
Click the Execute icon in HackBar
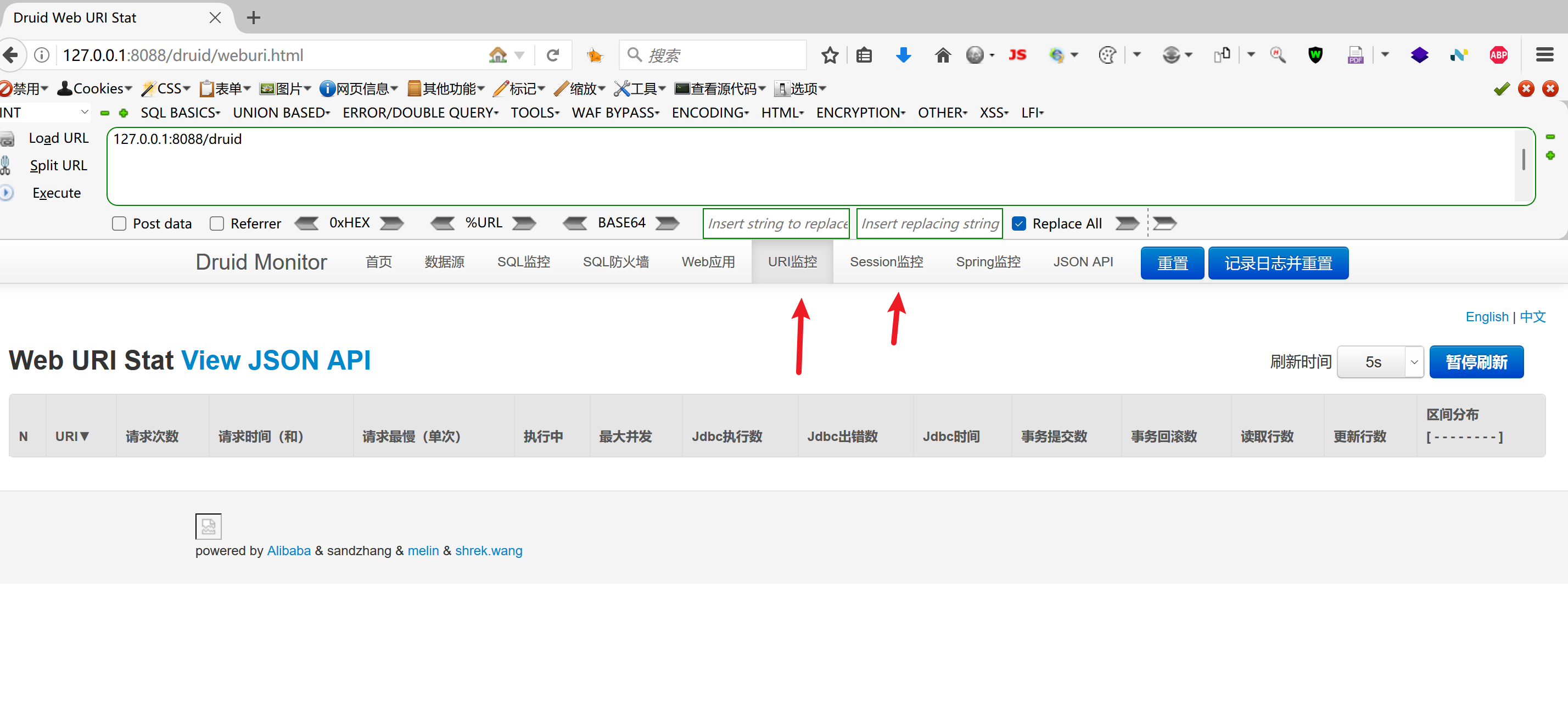coord(7,193)
